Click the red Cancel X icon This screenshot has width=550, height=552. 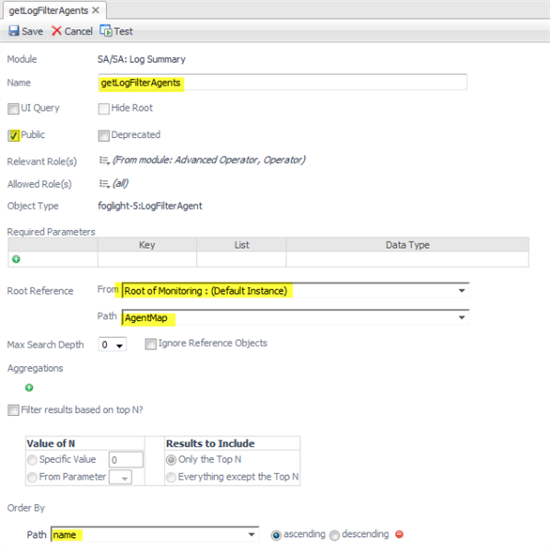click(56, 31)
